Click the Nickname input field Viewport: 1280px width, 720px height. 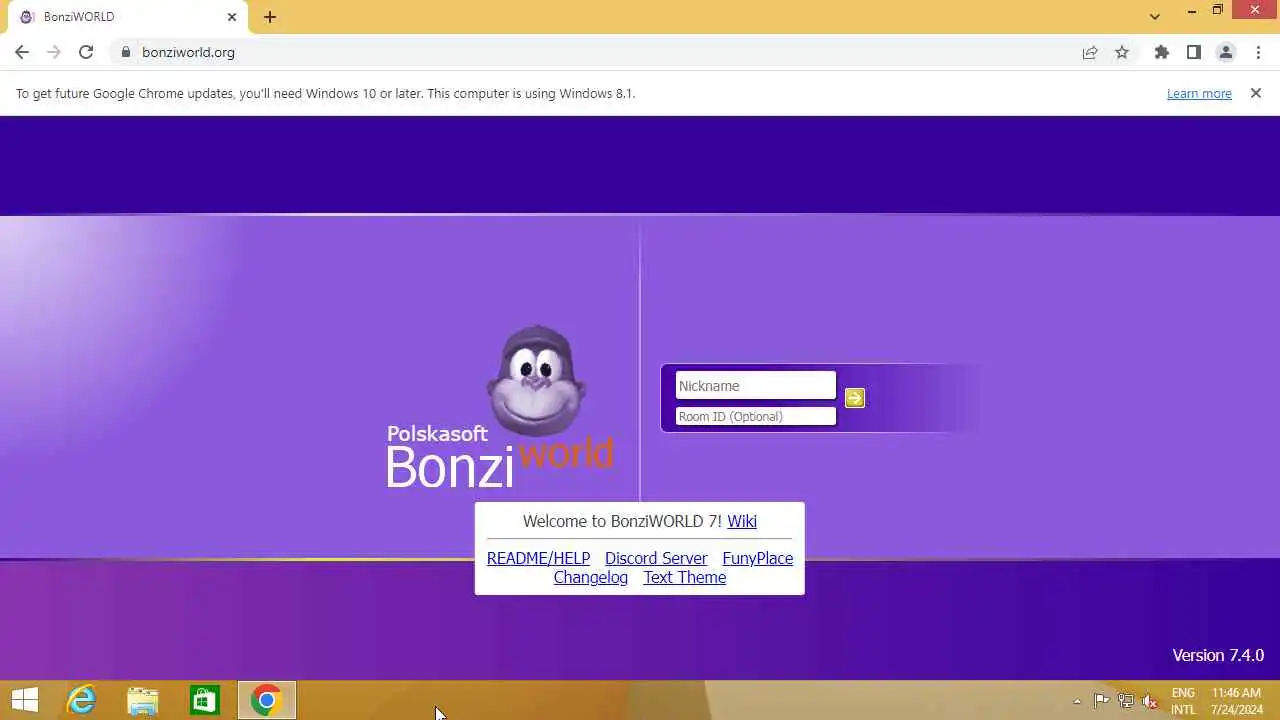755,386
